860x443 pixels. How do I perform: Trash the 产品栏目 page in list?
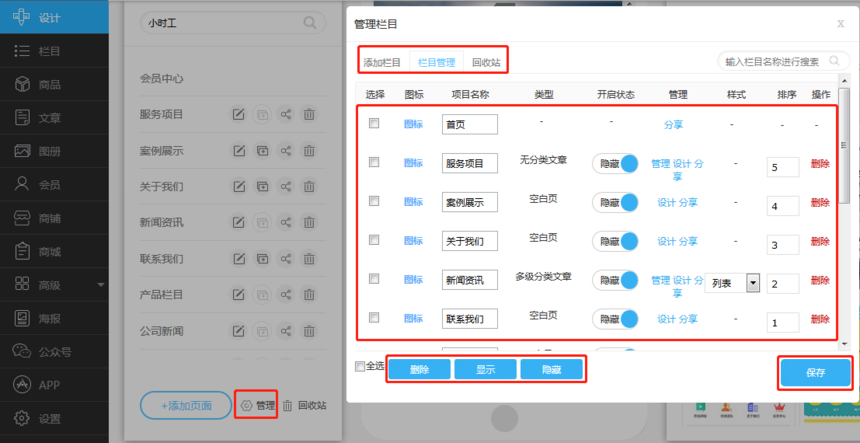[x=309, y=295]
